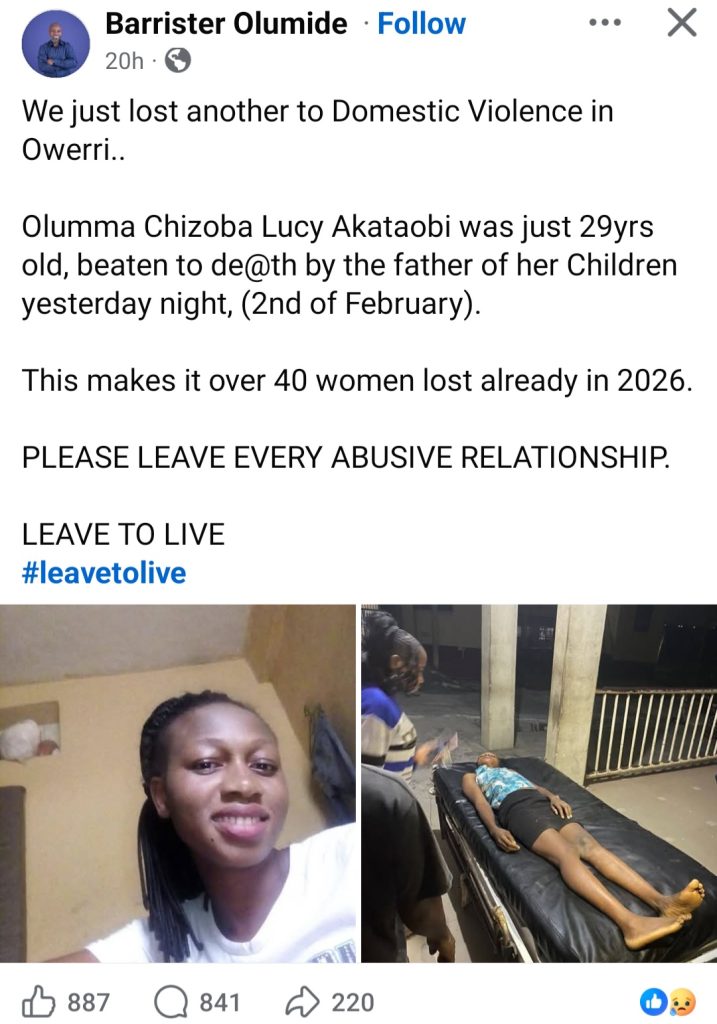Follow Barrister Olumide
717x1024 pixels.
421,23
